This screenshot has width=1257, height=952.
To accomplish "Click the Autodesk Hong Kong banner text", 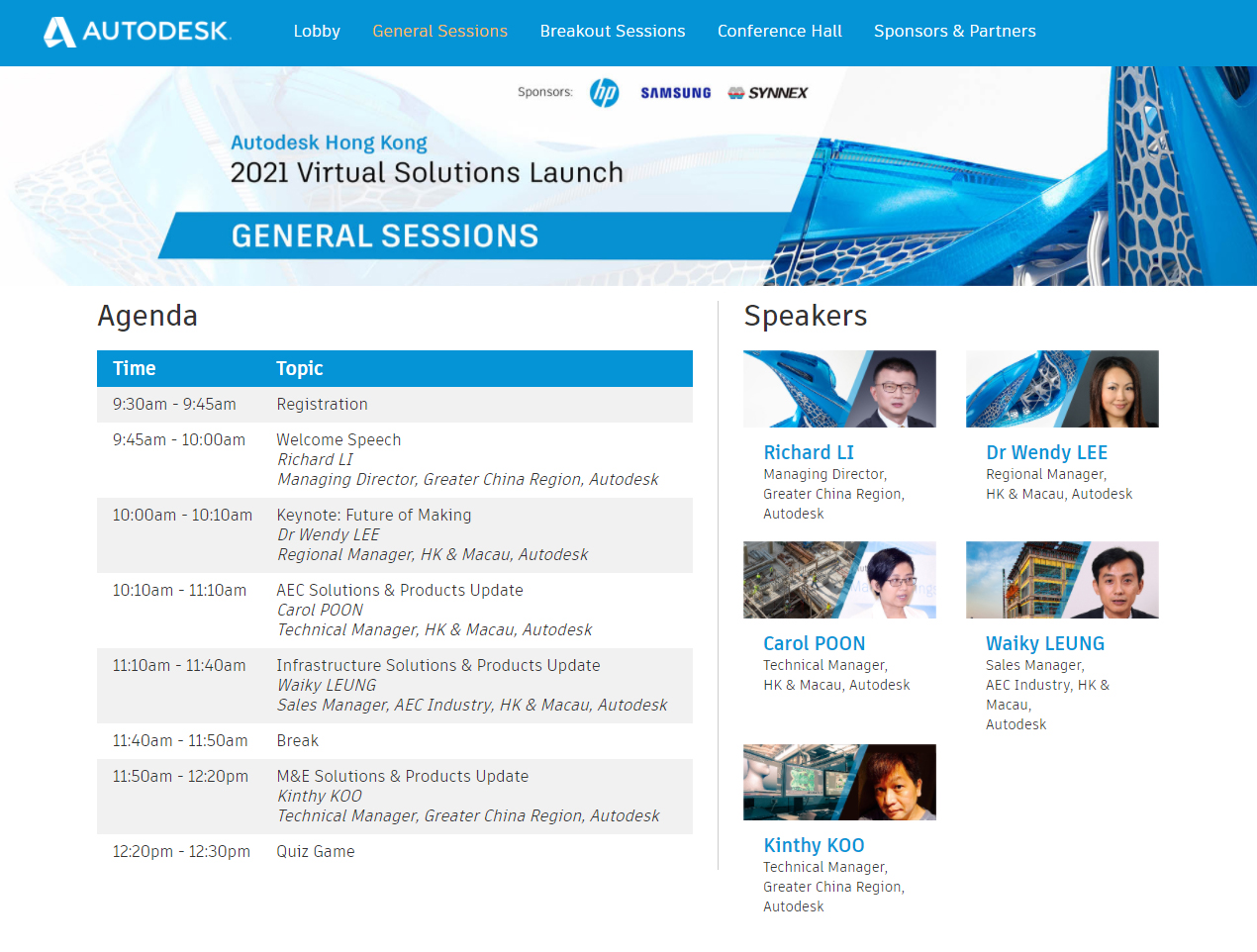I will point(329,143).
